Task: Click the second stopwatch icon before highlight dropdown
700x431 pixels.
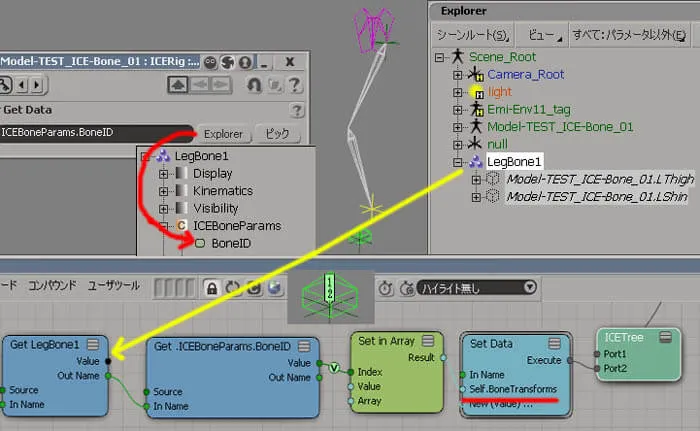Action: (407, 289)
